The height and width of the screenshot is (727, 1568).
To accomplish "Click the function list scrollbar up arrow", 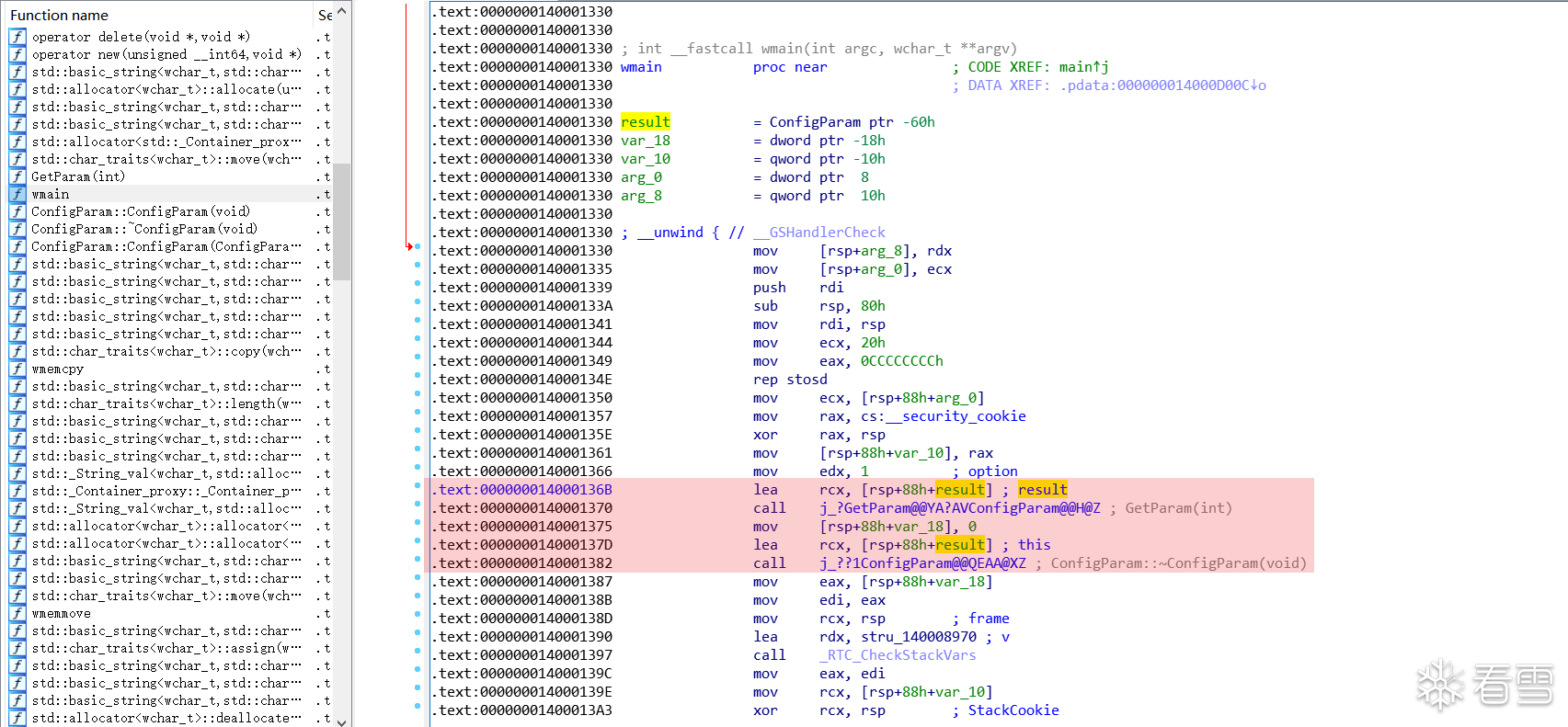I will pyautogui.click(x=342, y=11).
